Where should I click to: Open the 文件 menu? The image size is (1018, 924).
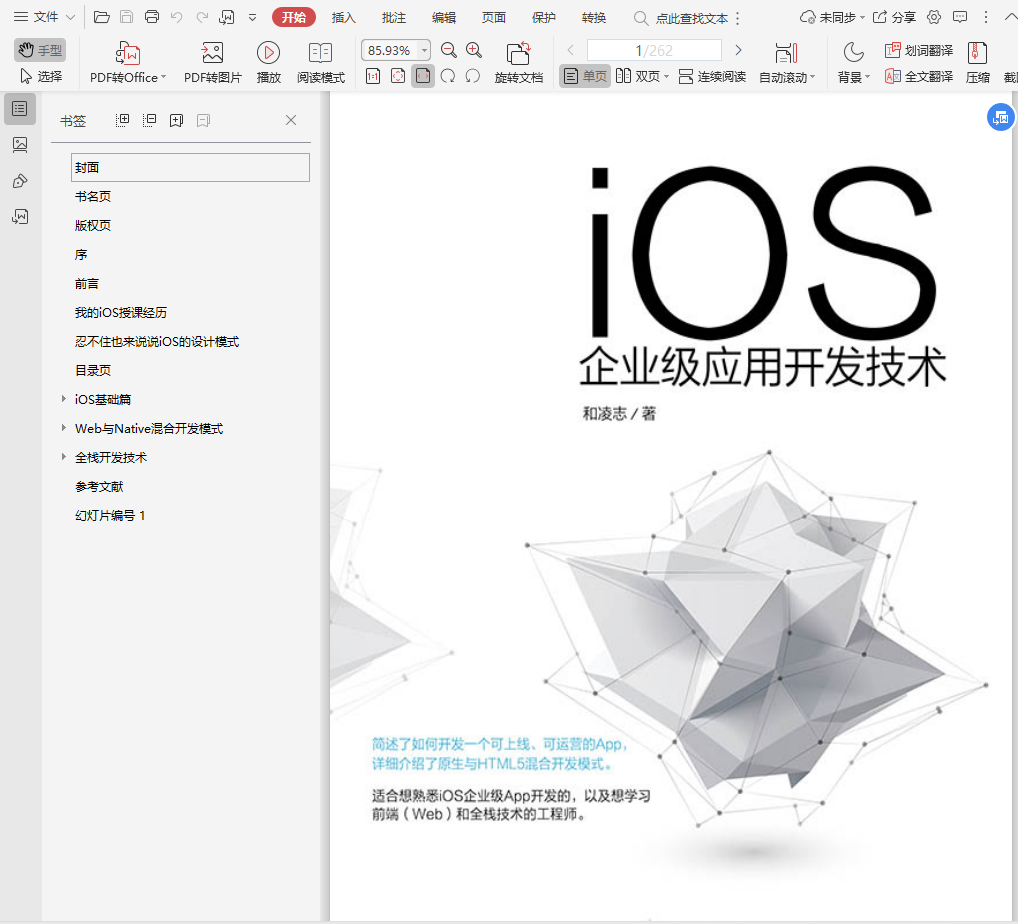pos(45,17)
